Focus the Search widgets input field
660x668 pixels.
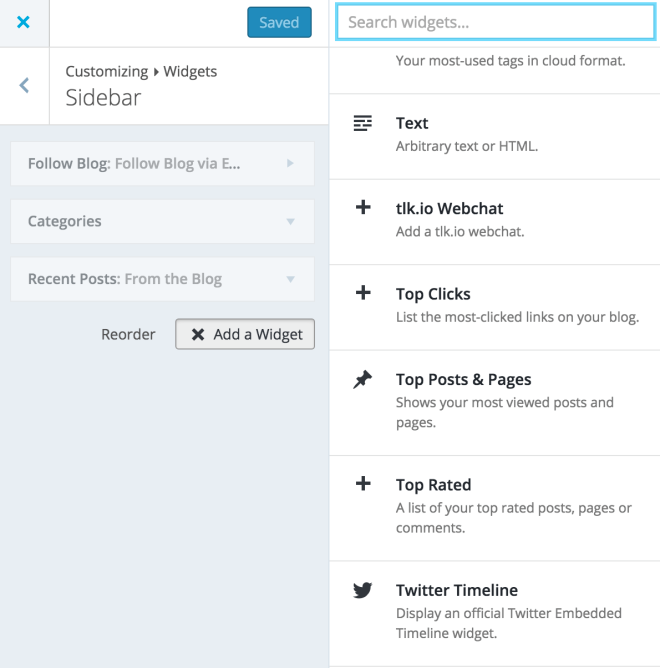[495, 22]
